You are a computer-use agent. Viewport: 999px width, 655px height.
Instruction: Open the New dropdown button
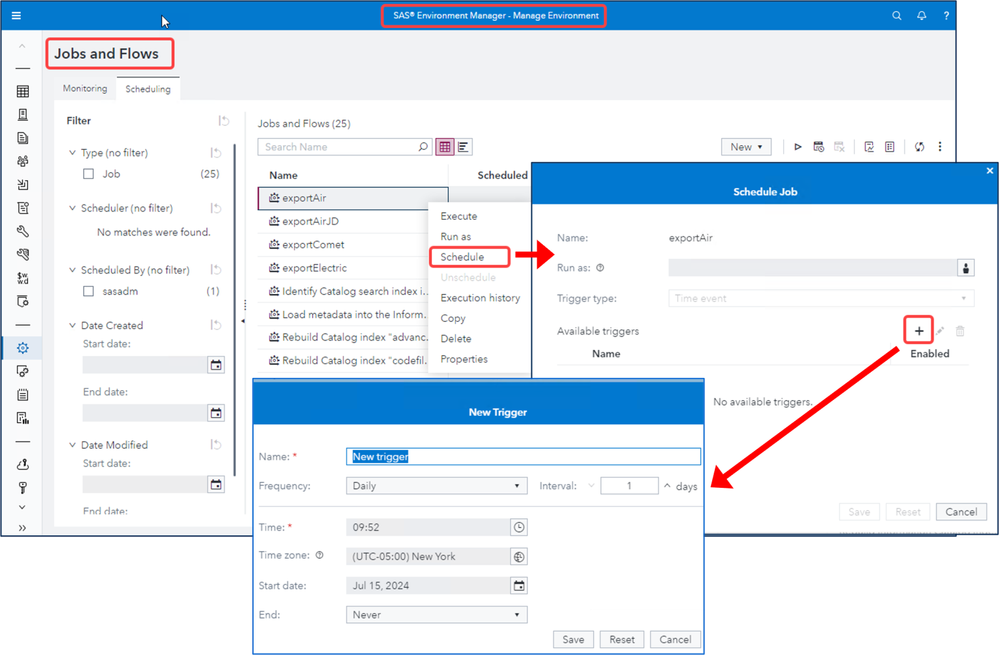(746, 147)
